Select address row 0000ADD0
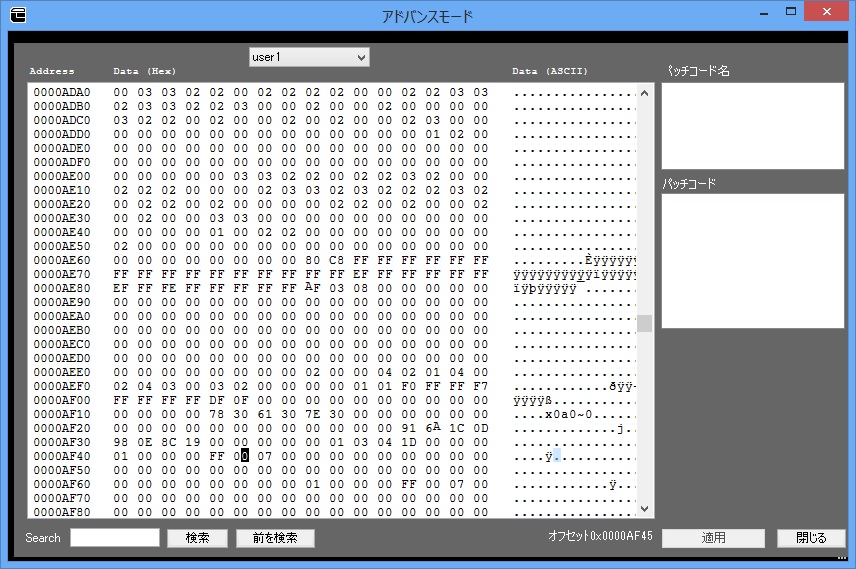This screenshot has height=569, width=856. [x=62, y=134]
